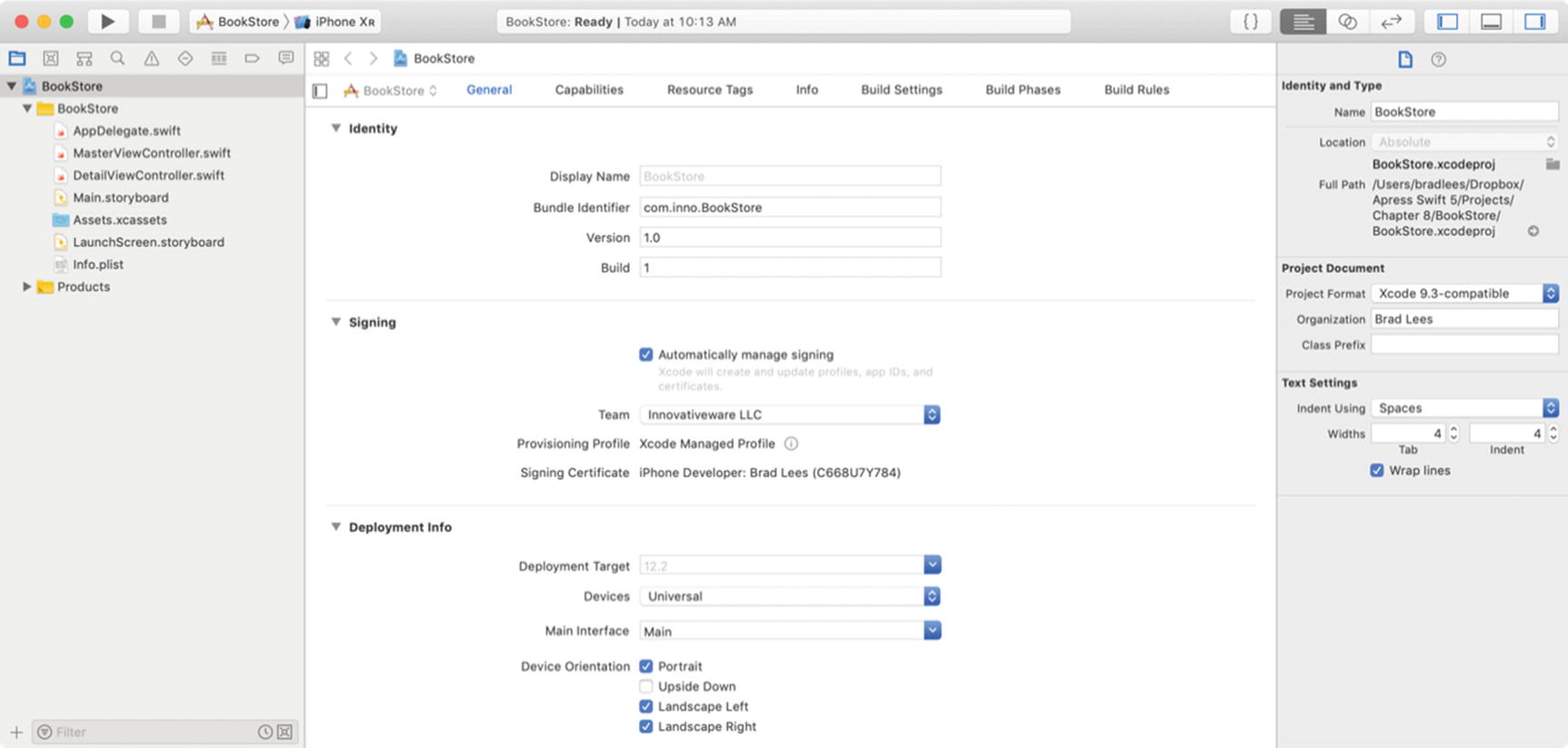Show the assistant editor
1568x748 pixels.
click(x=1347, y=21)
